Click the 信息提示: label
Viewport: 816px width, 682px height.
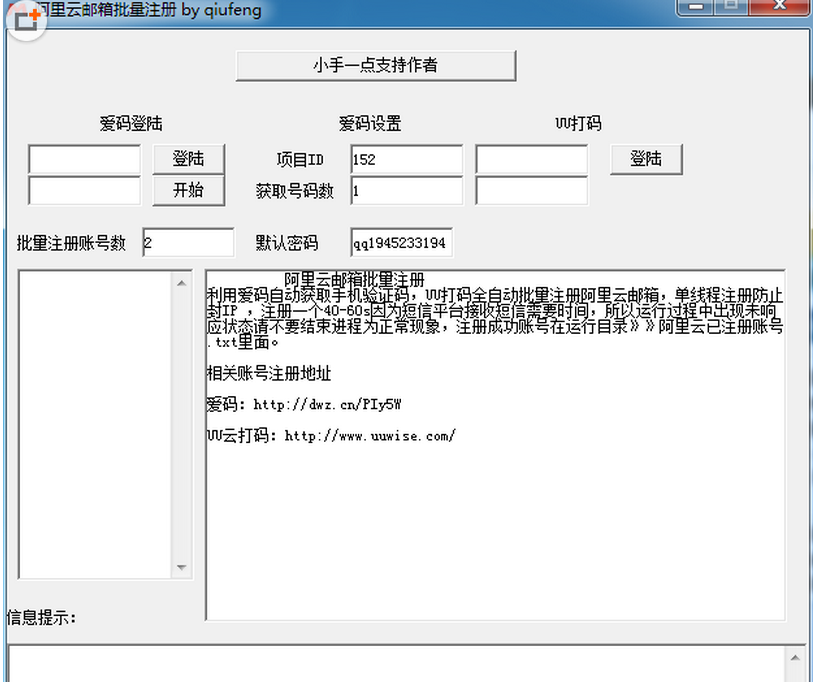(x=42, y=617)
